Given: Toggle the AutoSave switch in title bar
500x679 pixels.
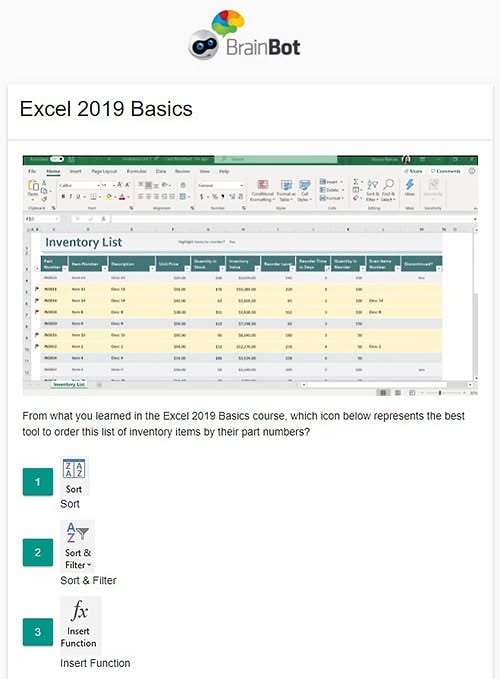Looking at the screenshot, I should [x=56, y=159].
